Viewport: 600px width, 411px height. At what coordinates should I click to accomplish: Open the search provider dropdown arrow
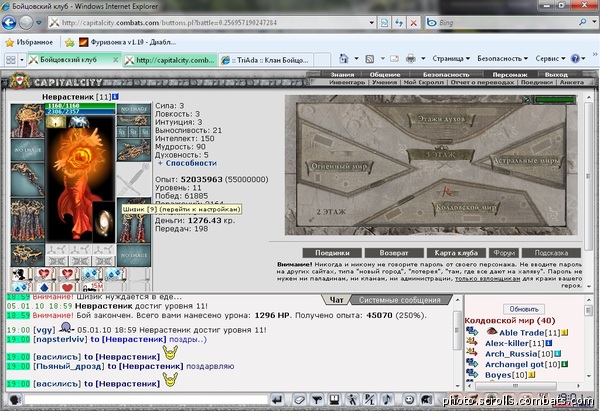pos(594,22)
